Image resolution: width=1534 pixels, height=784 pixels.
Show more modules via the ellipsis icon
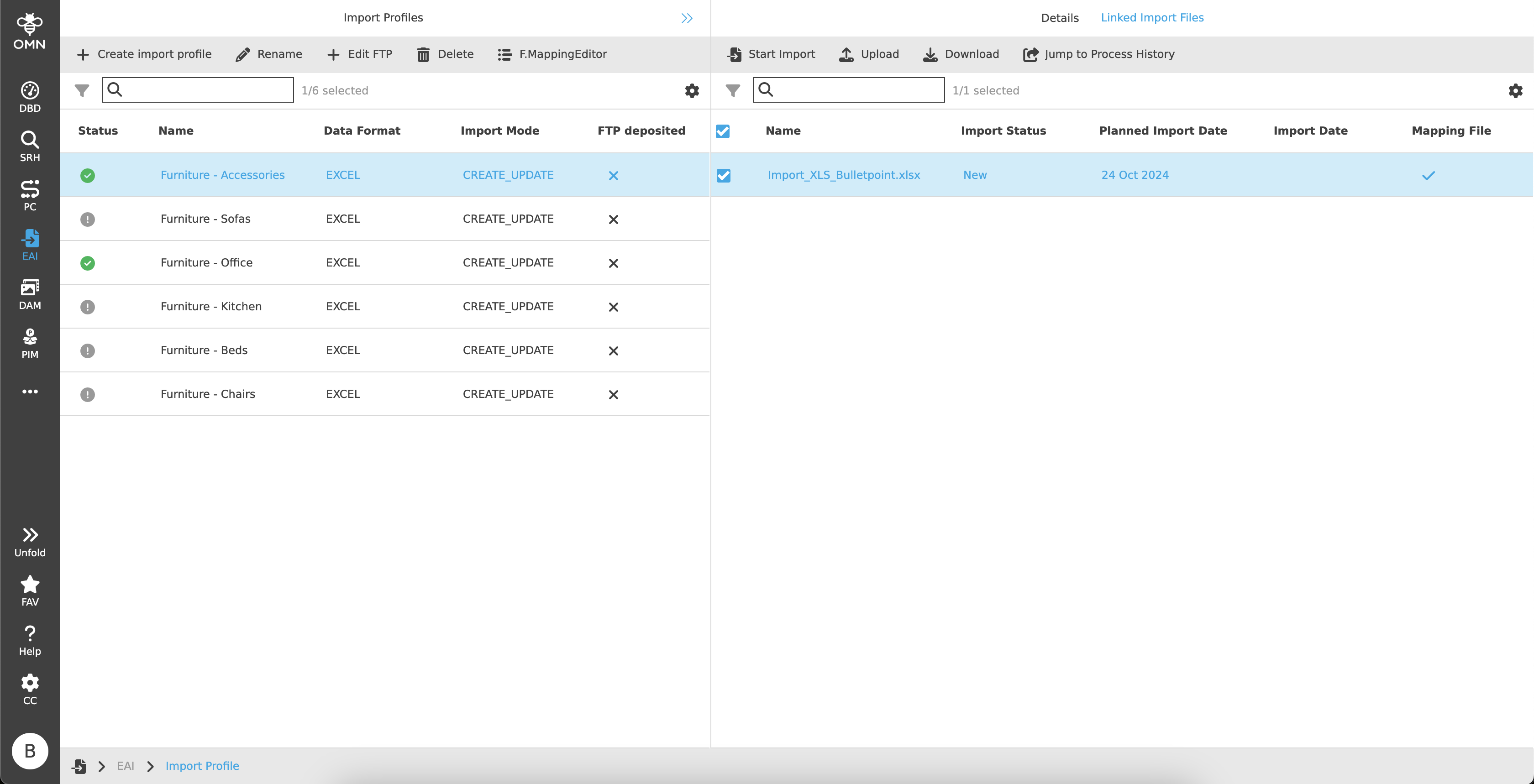[x=29, y=391]
